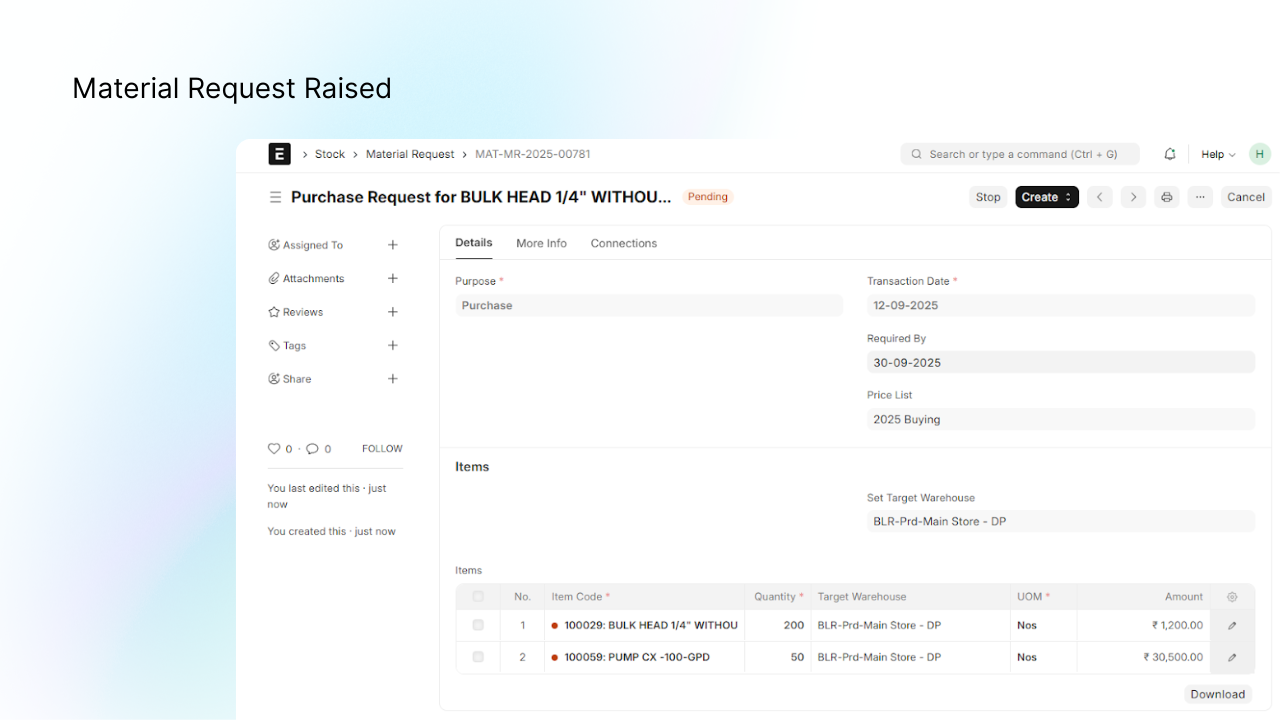Viewport: 1280px width, 720px height.
Task: Open the three-dots more menu
Action: coord(1200,197)
